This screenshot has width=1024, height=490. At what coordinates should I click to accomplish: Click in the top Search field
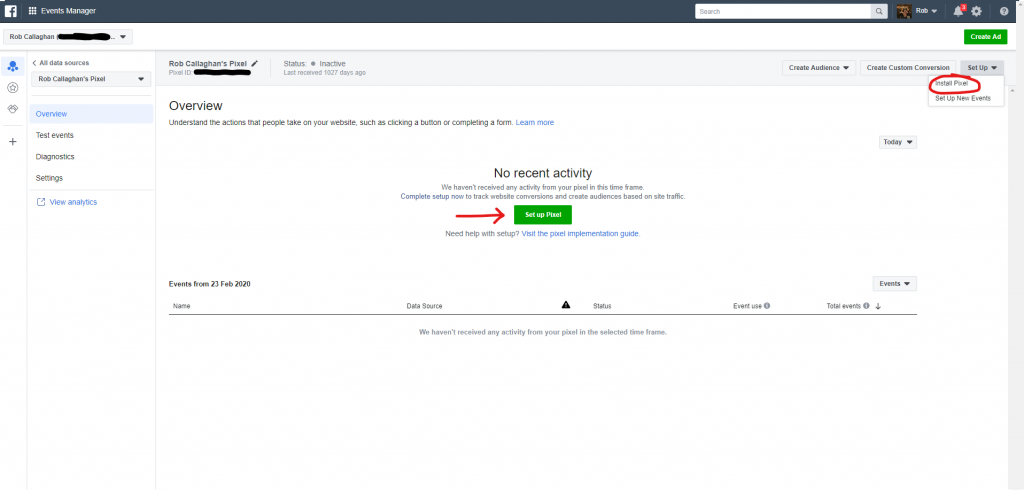click(x=784, y=11)
